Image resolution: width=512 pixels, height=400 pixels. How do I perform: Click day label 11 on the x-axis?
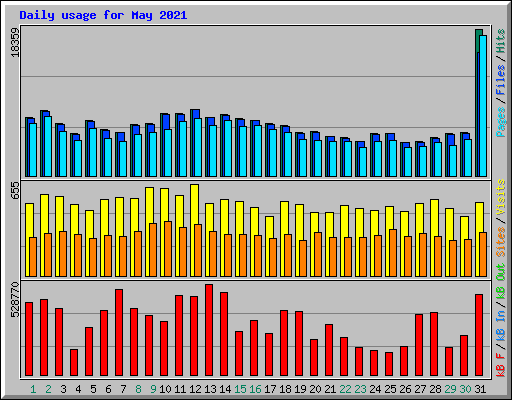tap(180, 389)
